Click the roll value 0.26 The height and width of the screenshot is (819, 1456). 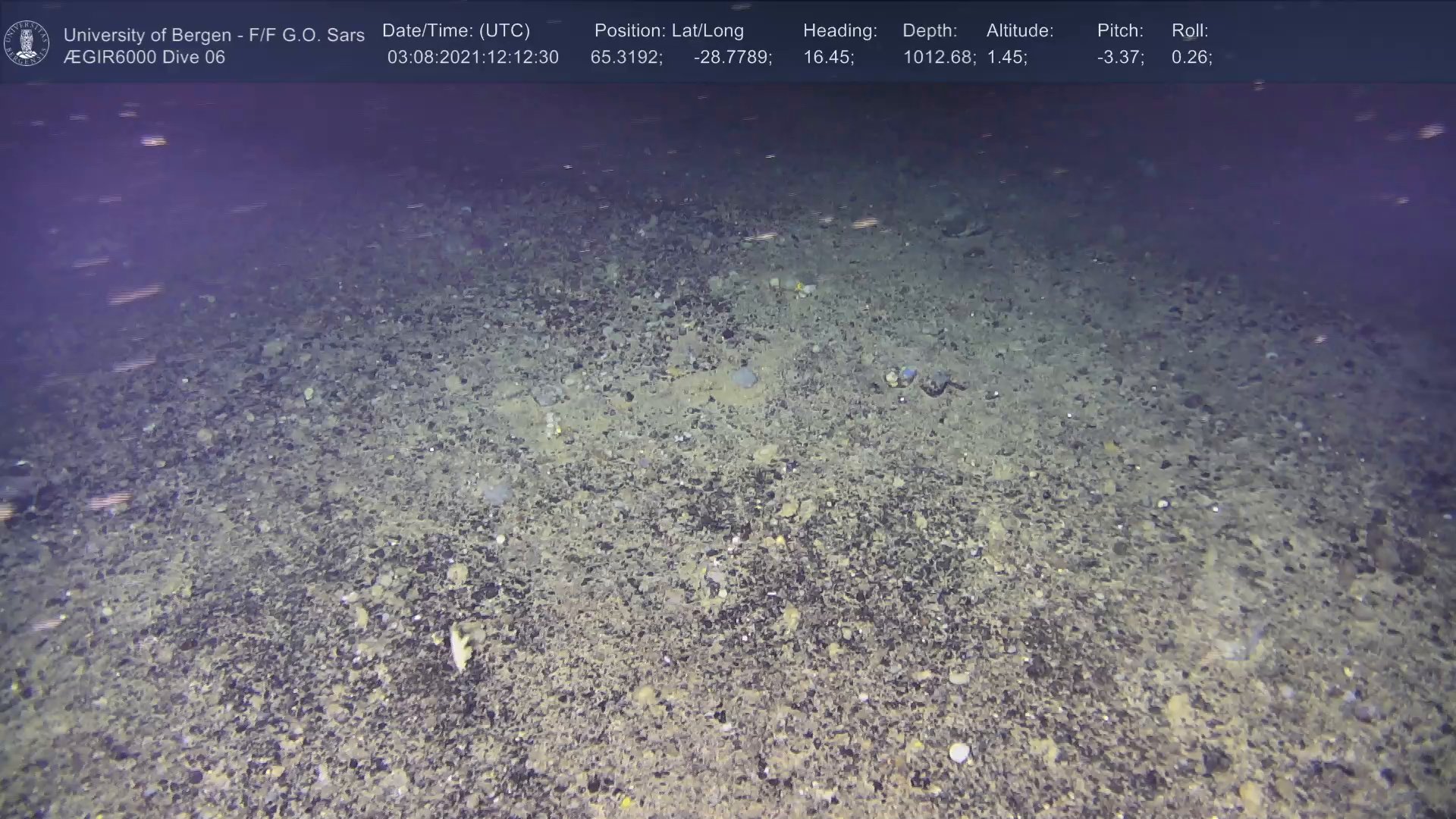1191,58
